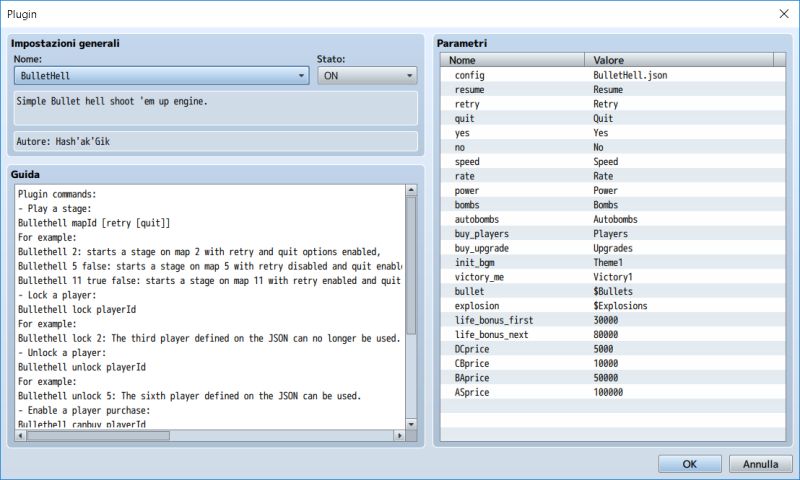This screenshot has width=800, height=480.
Task: Select the no parameter row
Action: click(613, 147)
